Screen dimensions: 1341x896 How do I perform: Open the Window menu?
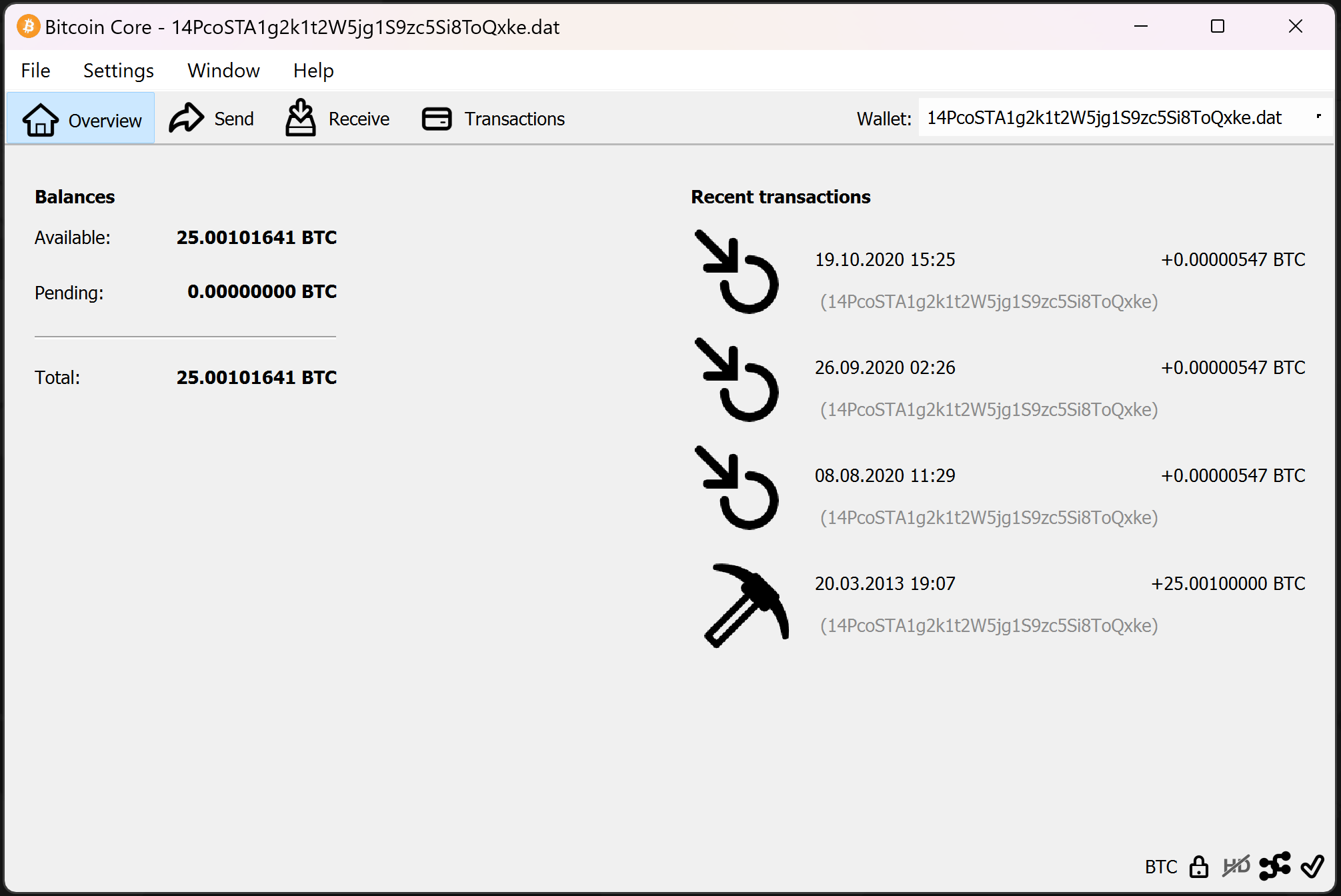point(223,71)
